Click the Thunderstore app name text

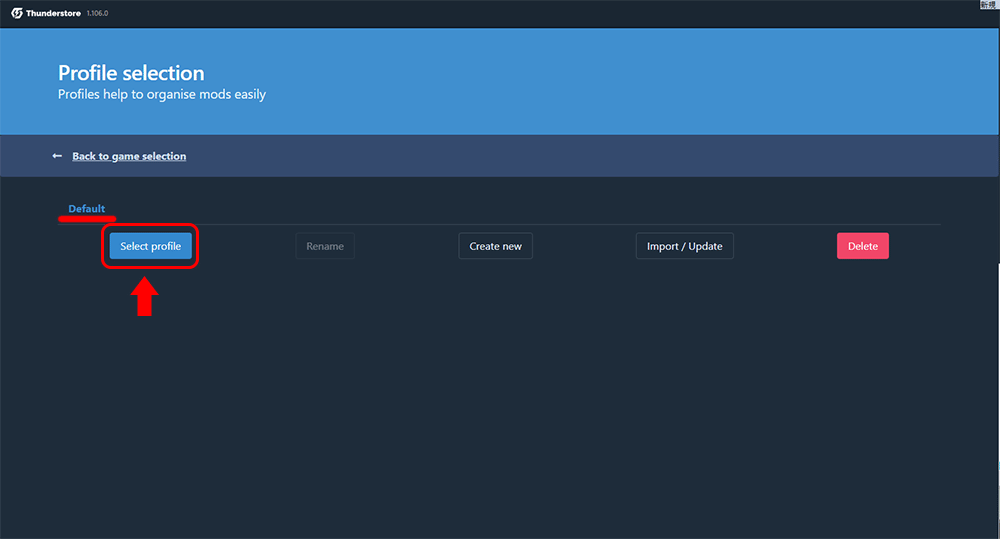tap(55, 13)
